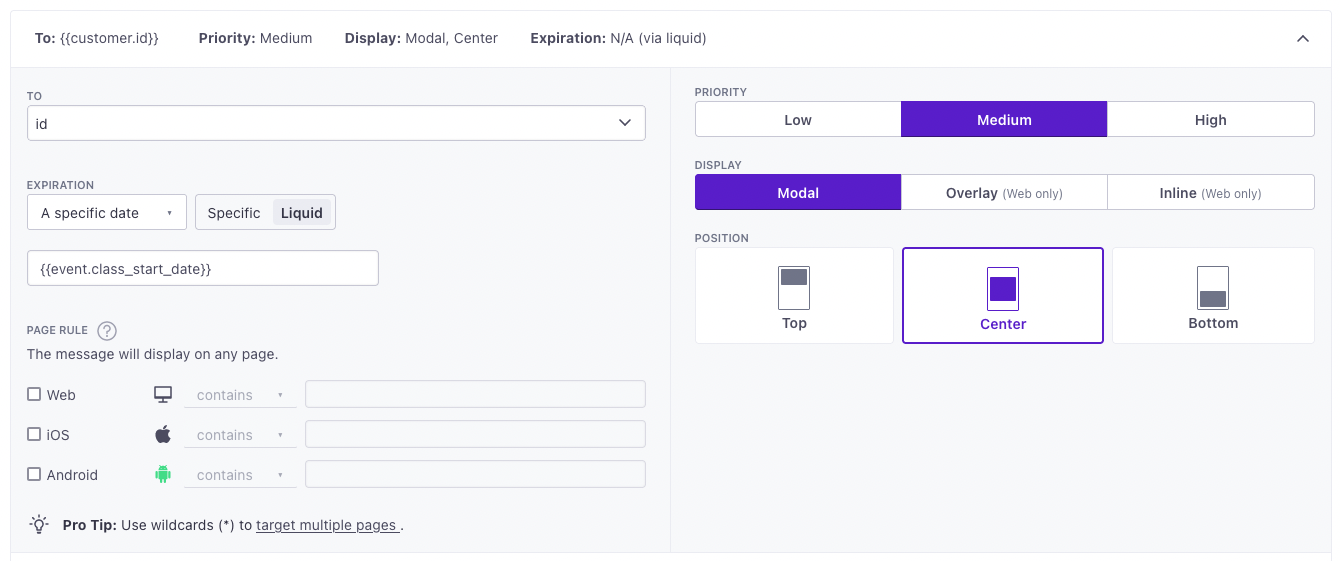Click the 'To: {{customer.id}}' summary text

(97, 38)
